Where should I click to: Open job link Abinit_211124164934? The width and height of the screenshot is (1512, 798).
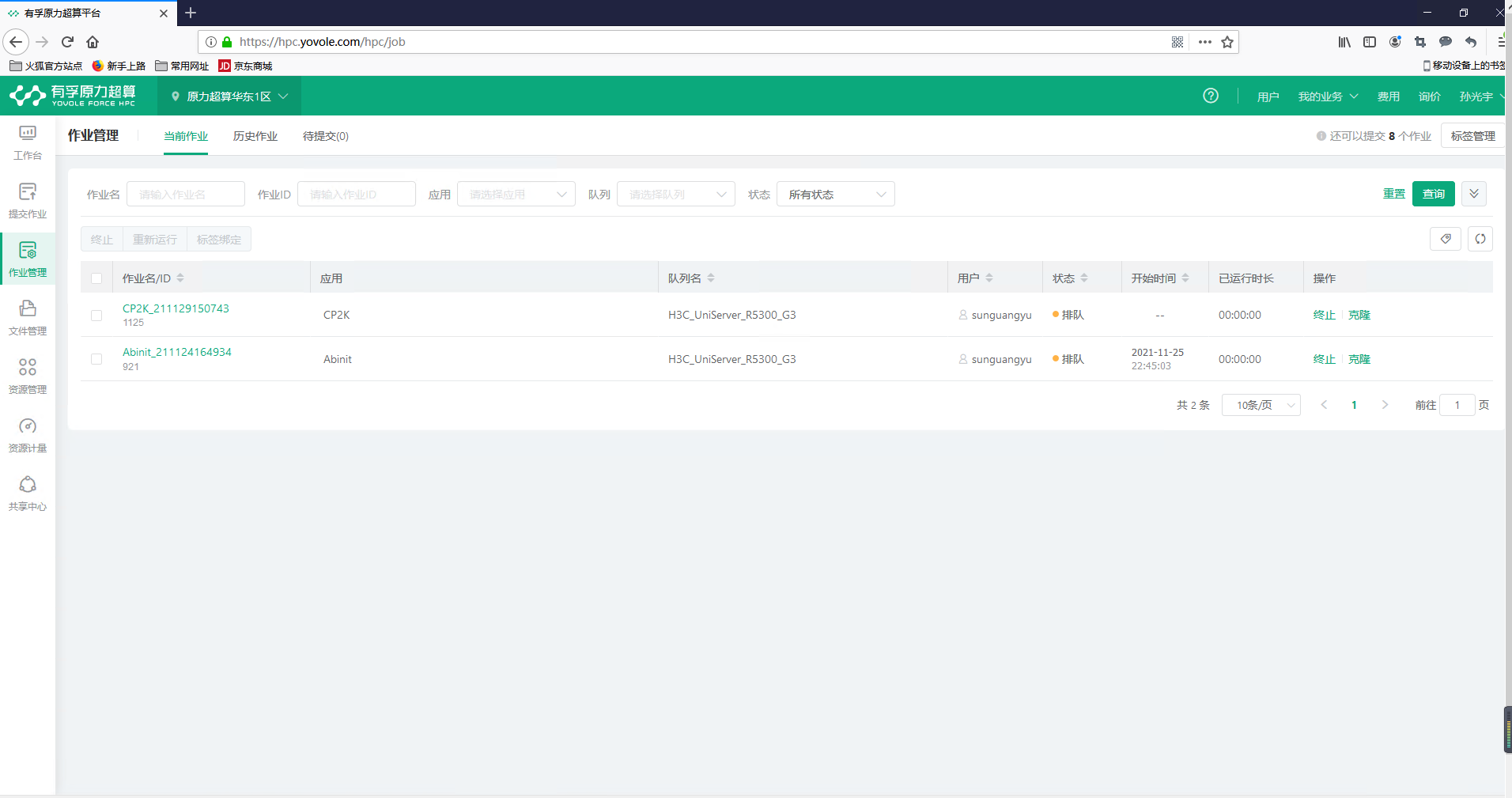coord(177,352)
